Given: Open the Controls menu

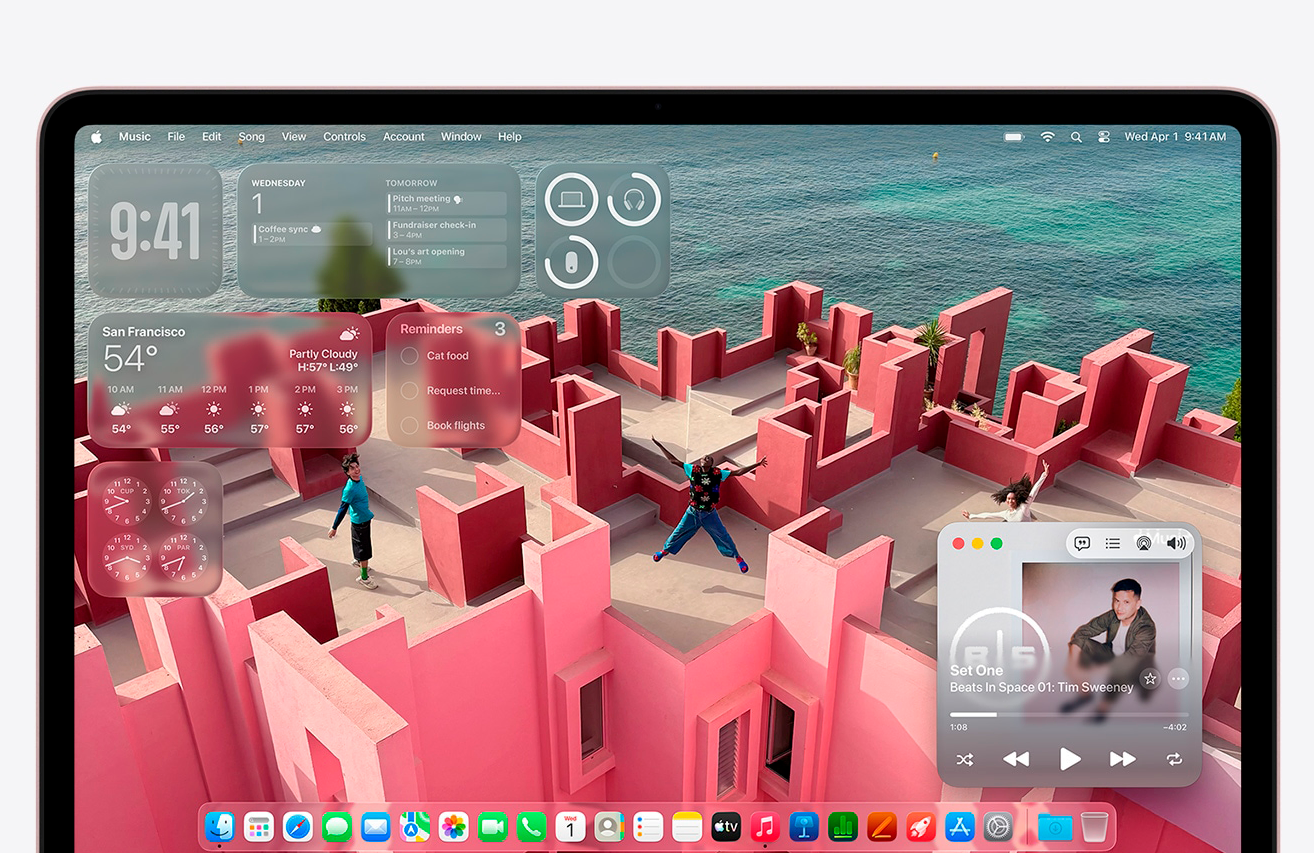Looking at the screenshot, I should [x=344, y=137].
